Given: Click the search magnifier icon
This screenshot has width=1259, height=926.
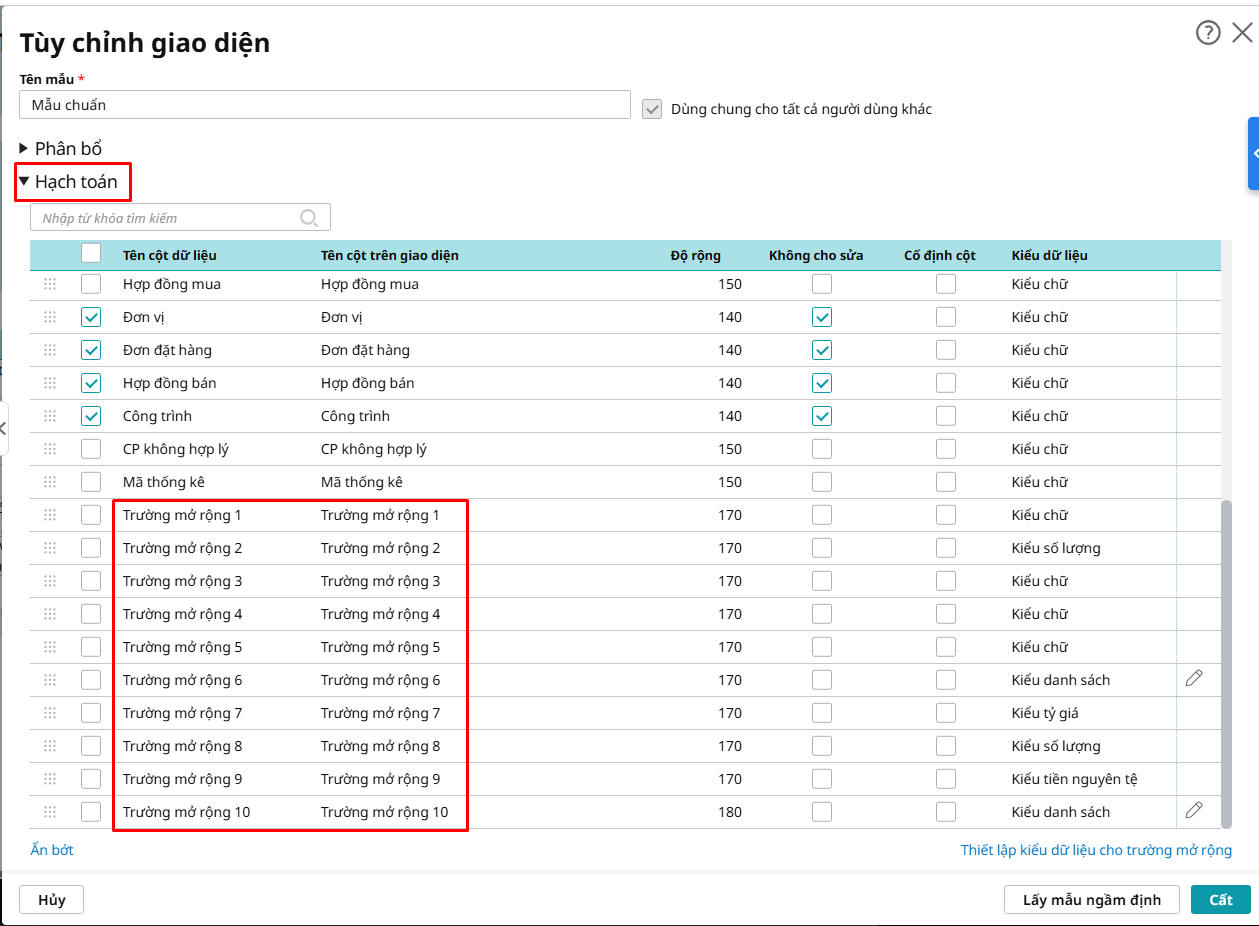Looking at the screenshot, I should coord(309,218).
